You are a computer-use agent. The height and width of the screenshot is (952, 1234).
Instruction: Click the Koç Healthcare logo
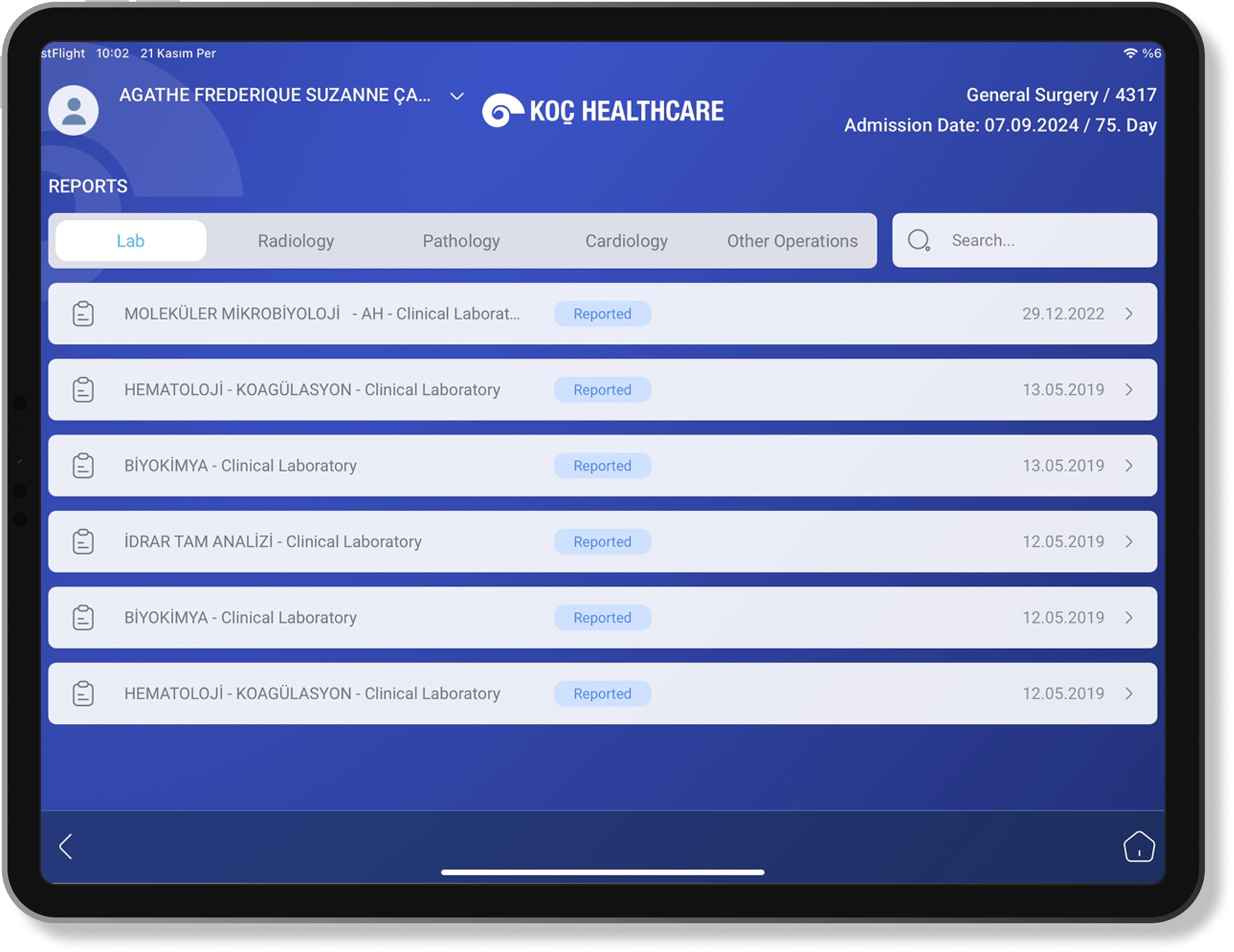tap(602, 111)
